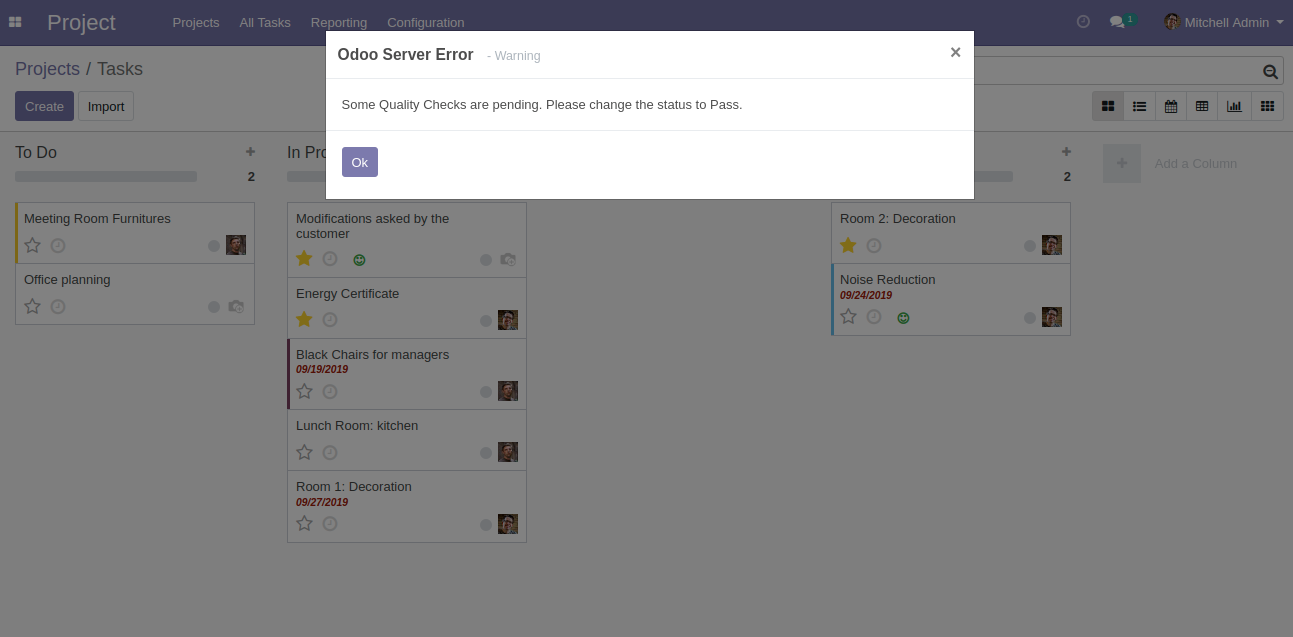The width and height of the screenshot is (1293, 637).
Task: Switch to list view
Action: click(1139, 106)
